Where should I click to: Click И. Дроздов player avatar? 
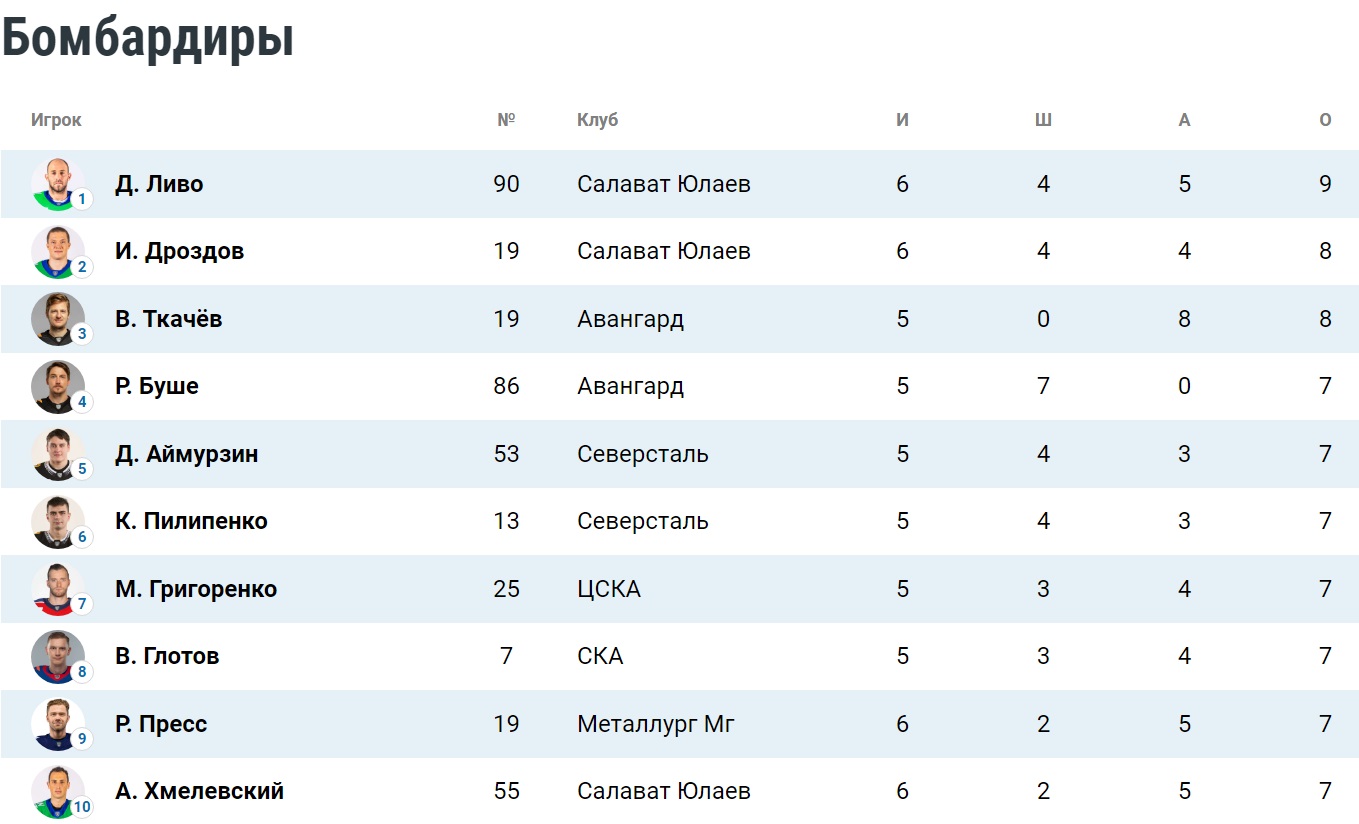tap(58, 251)
